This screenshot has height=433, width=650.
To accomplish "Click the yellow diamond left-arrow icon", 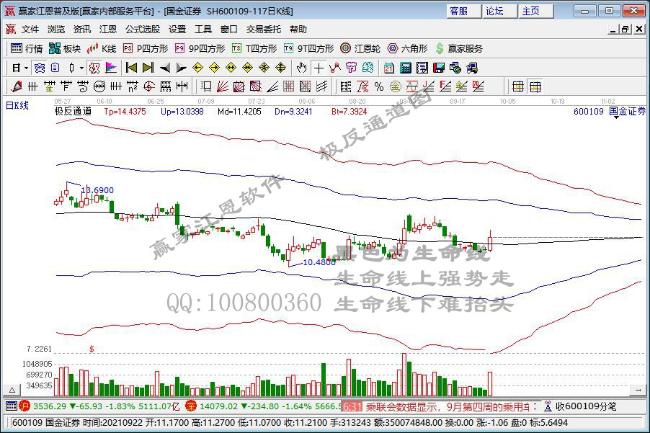I will click(198, 68).
